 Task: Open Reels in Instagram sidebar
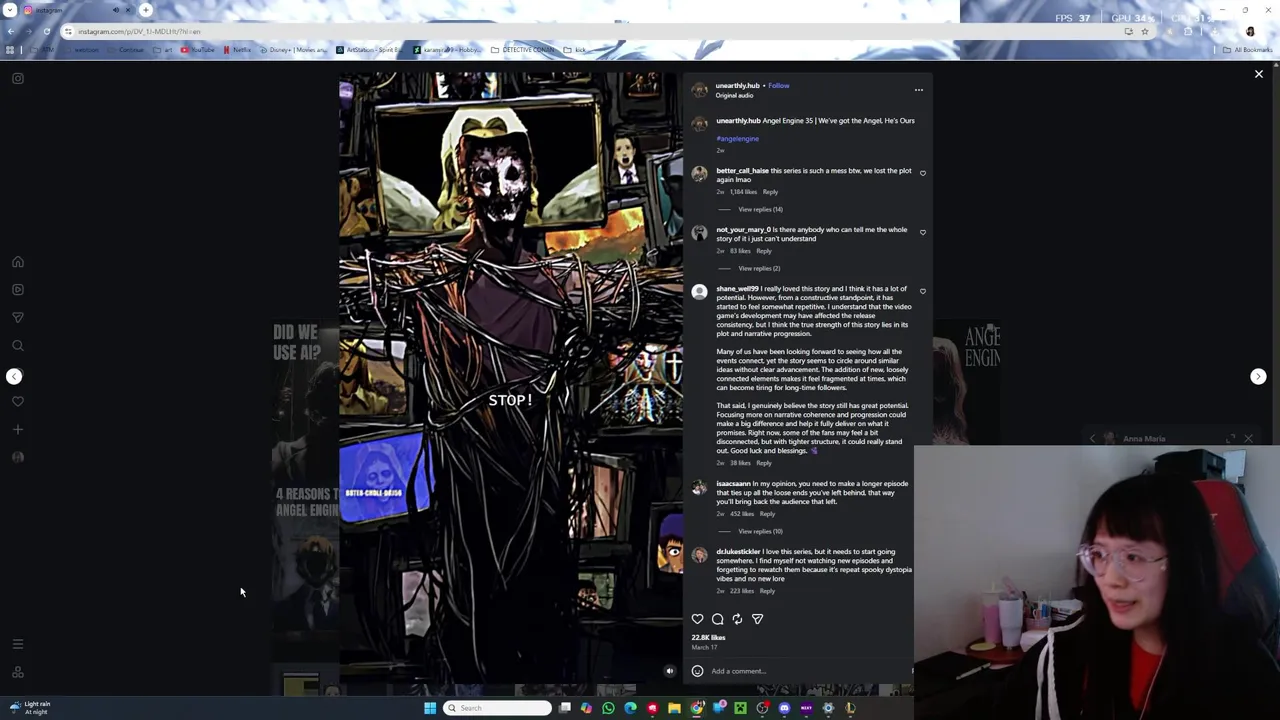(x=17, y=290)
